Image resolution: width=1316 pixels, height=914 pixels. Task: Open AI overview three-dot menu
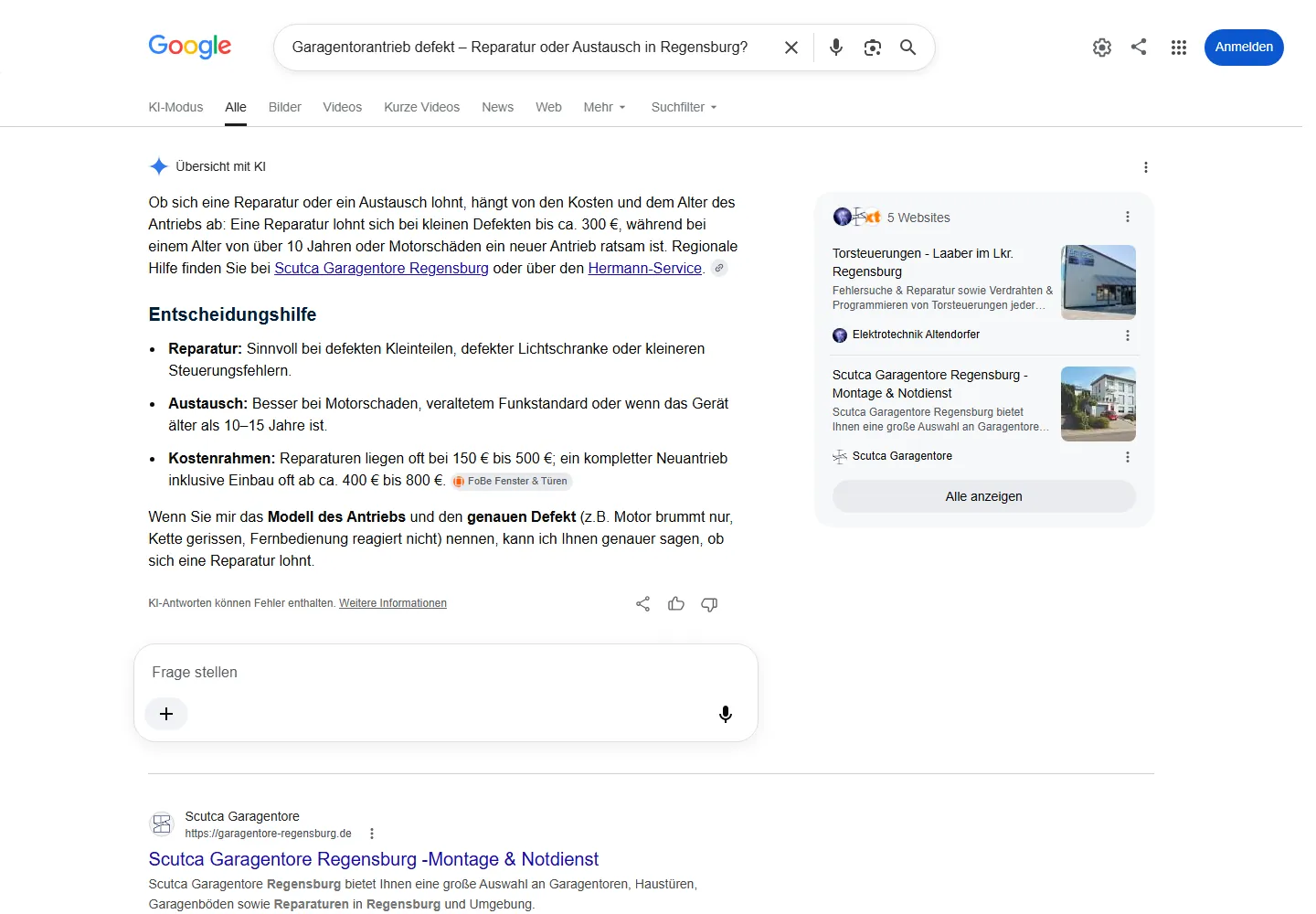pos(1146,167)
